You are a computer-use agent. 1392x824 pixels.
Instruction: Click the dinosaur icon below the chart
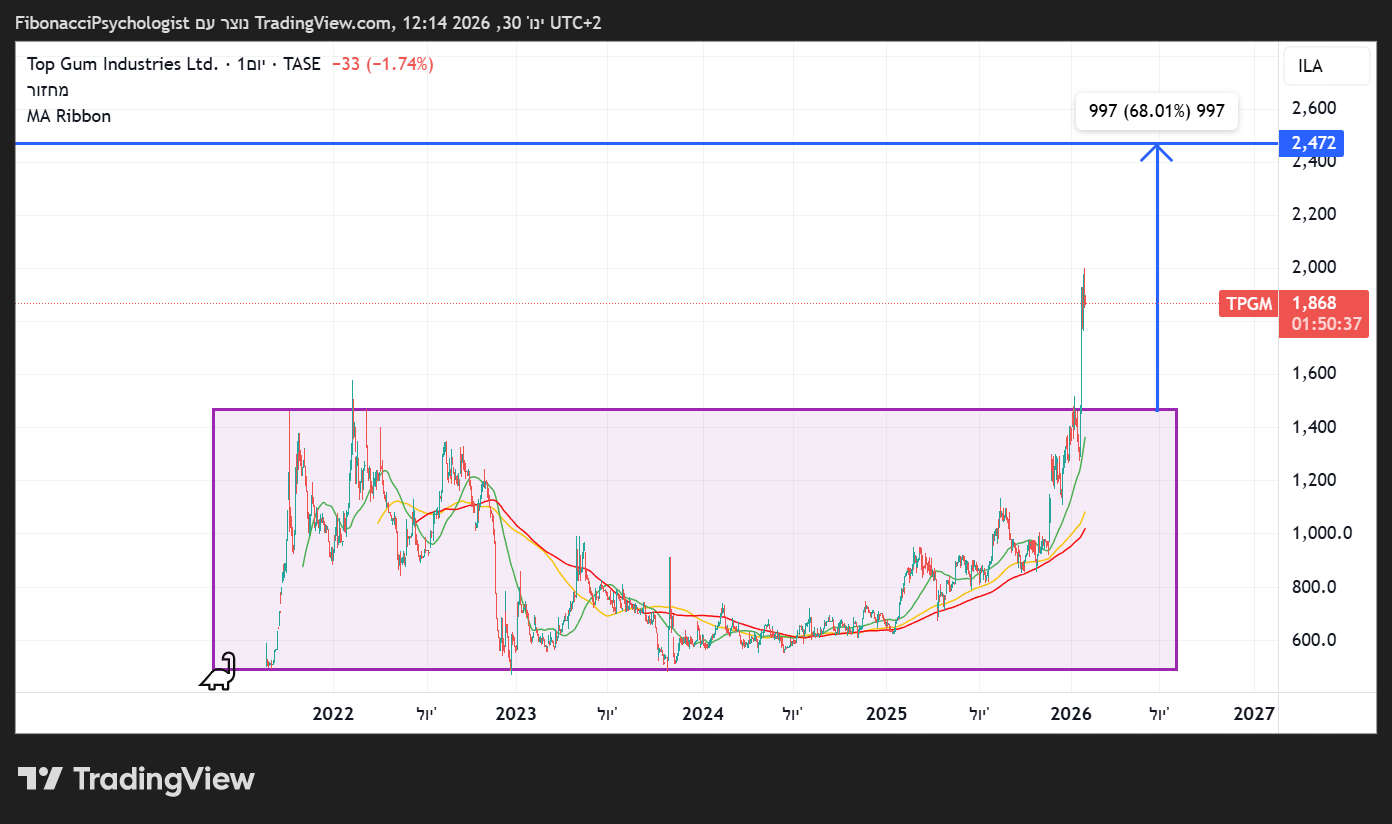coord(219,671)
